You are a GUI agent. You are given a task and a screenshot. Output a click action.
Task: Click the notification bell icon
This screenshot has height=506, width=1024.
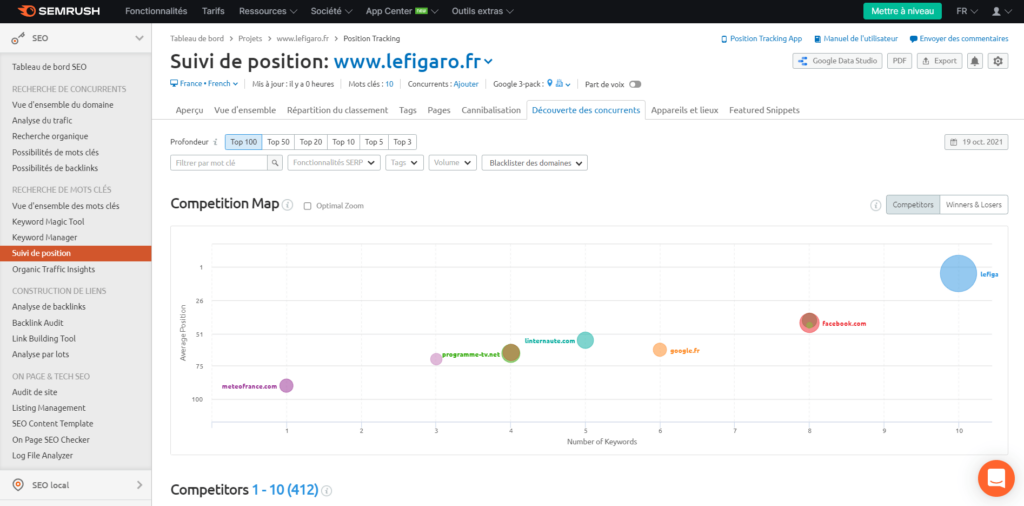click(x=974, y=61)
